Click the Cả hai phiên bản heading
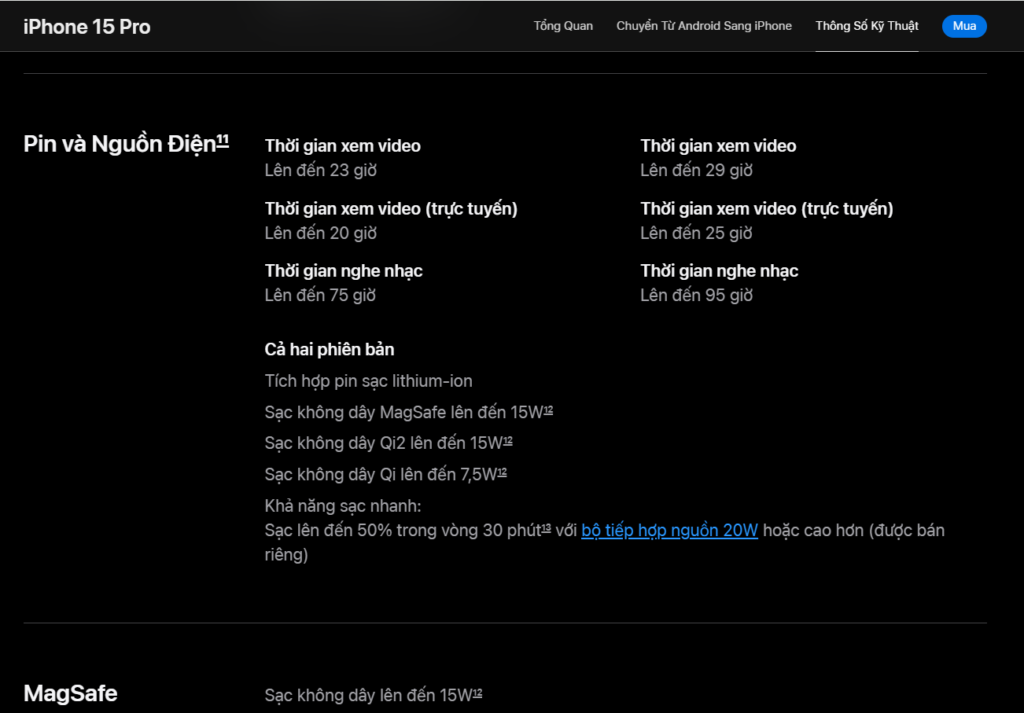 click(x=329, y=349)
